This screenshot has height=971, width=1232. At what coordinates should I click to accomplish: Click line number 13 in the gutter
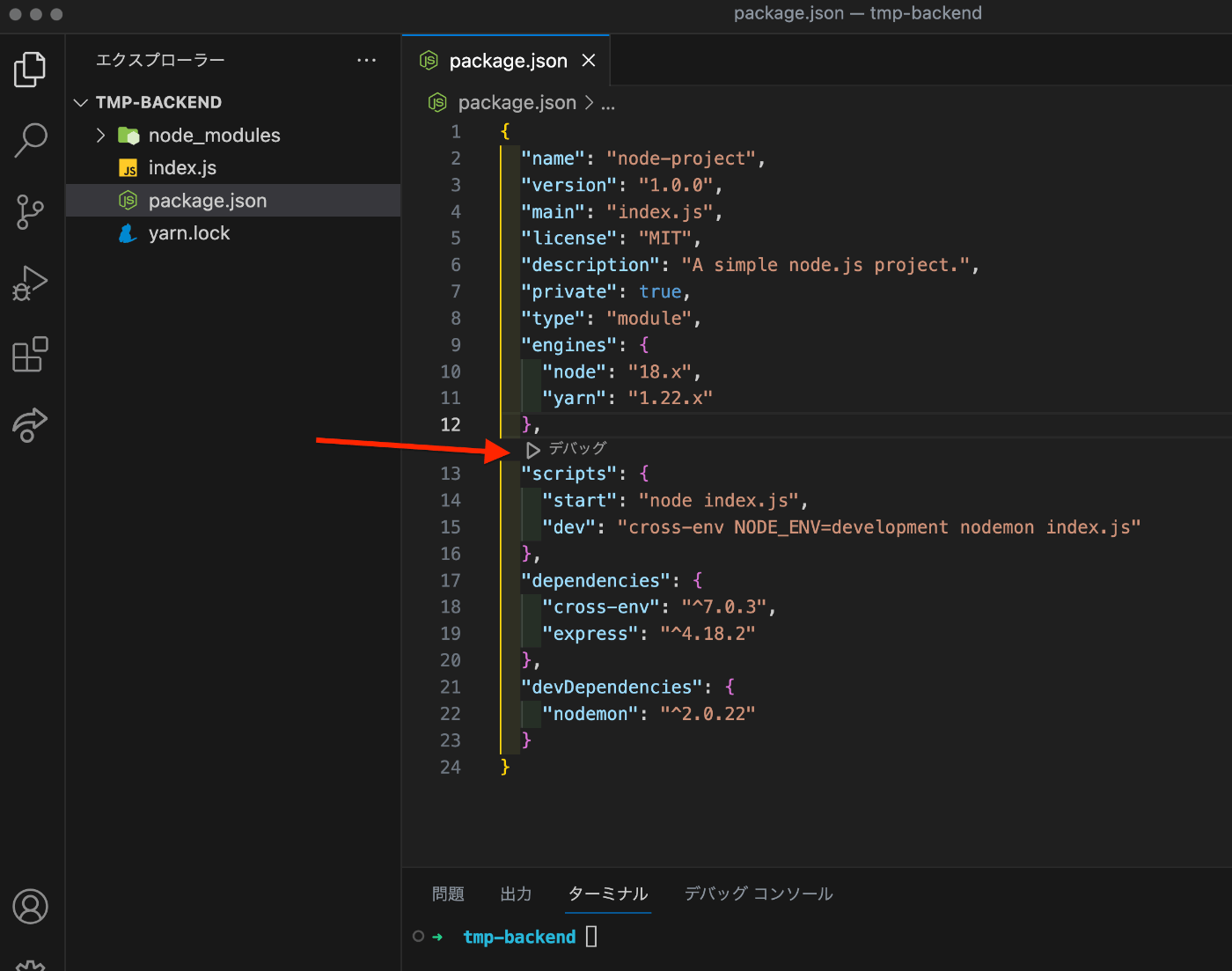point(450,474)
